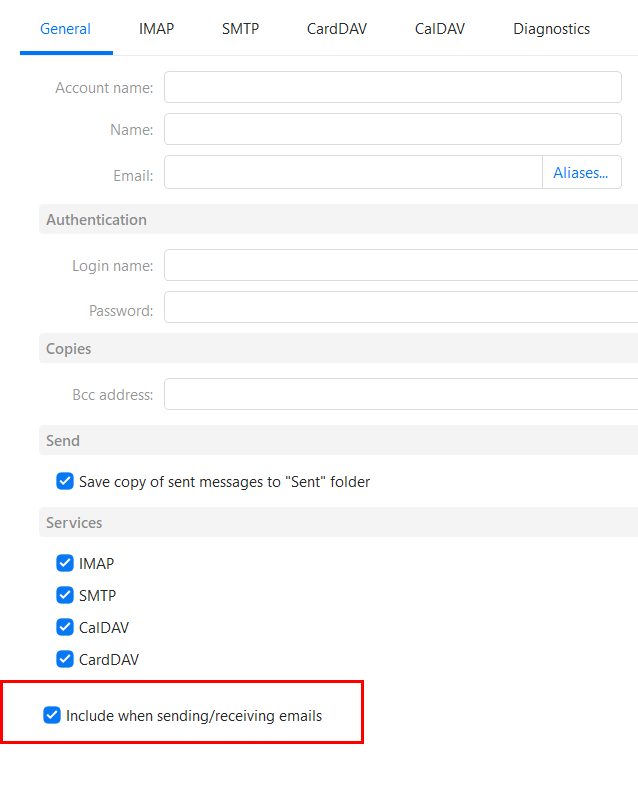Go to the CalDAV tab
This screenshot has height=787, width=638.
[440, 29]
